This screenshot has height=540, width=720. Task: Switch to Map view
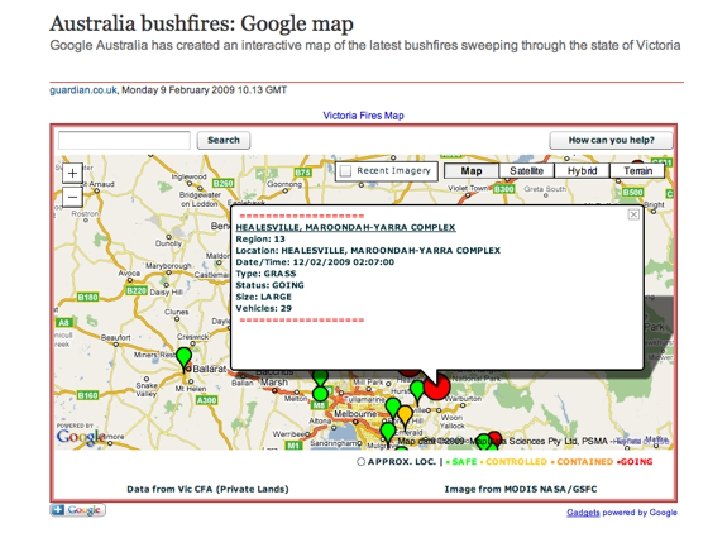point(471,171)
